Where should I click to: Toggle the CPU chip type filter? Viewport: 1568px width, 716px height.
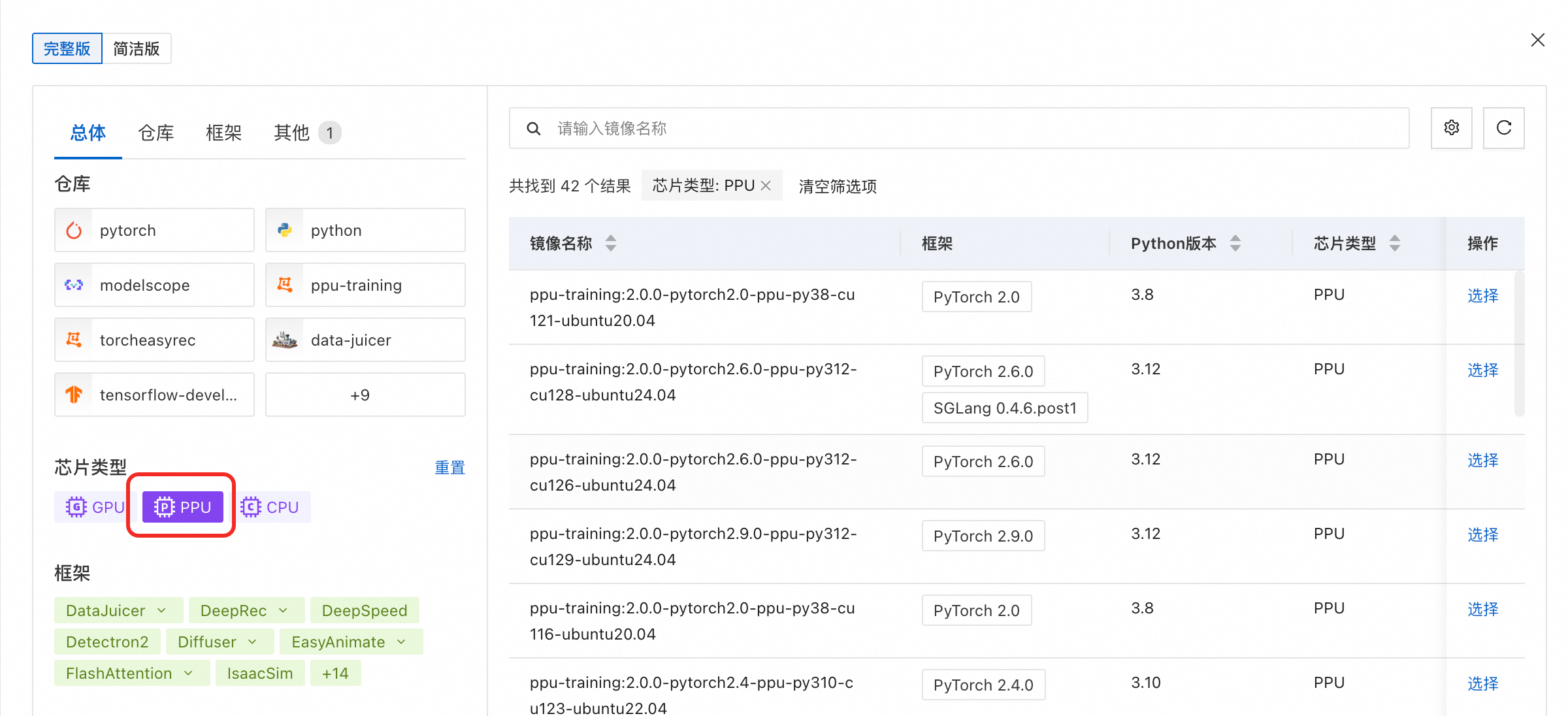click(x=270, y=507)
